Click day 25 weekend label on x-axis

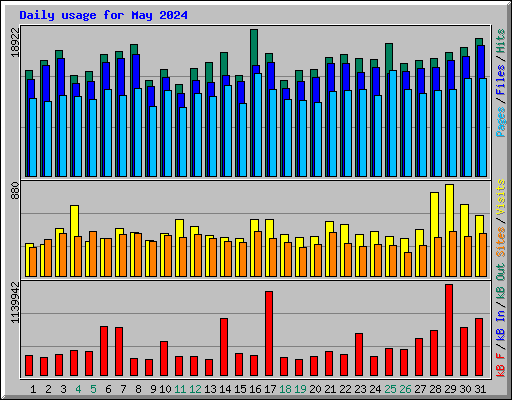[390, 389]
